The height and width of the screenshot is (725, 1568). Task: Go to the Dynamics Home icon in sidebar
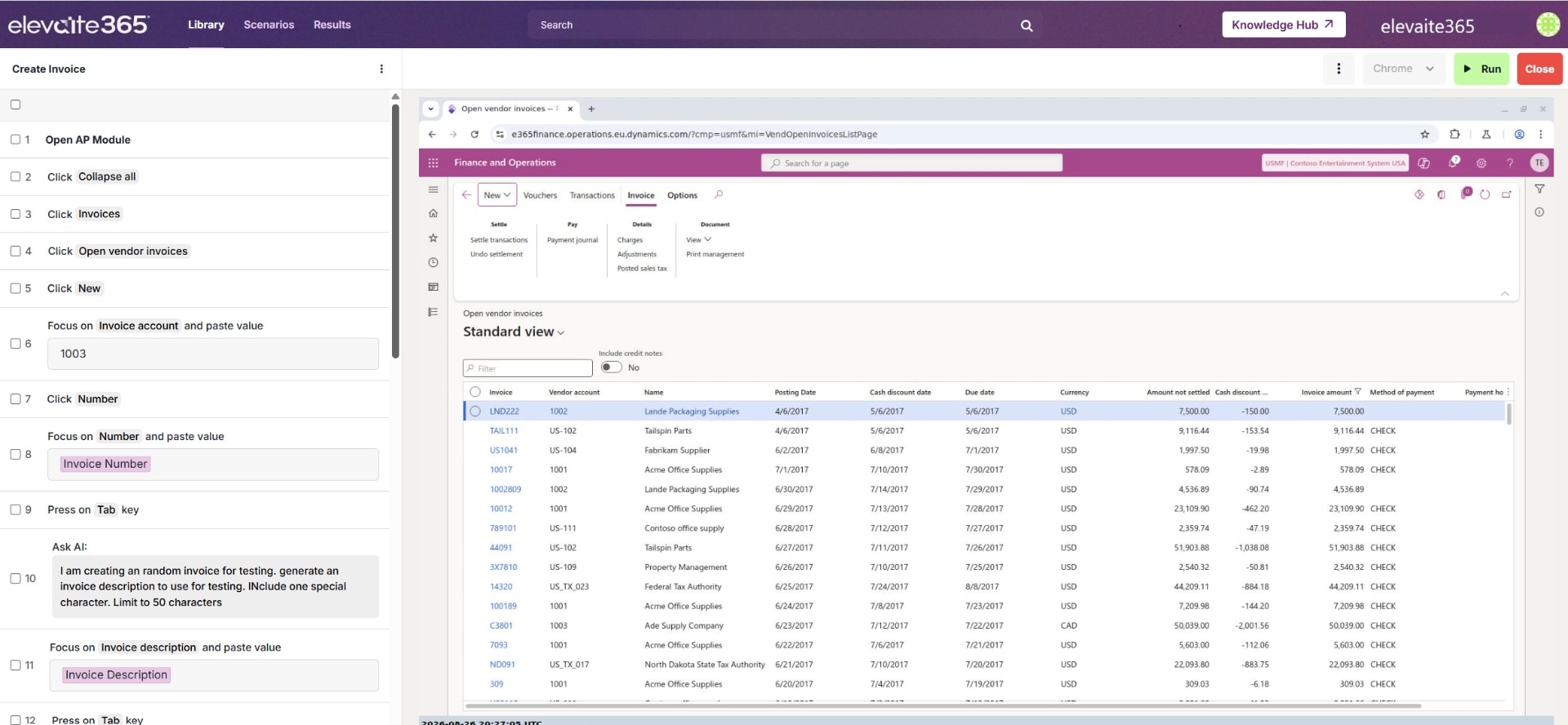[433, 213]
